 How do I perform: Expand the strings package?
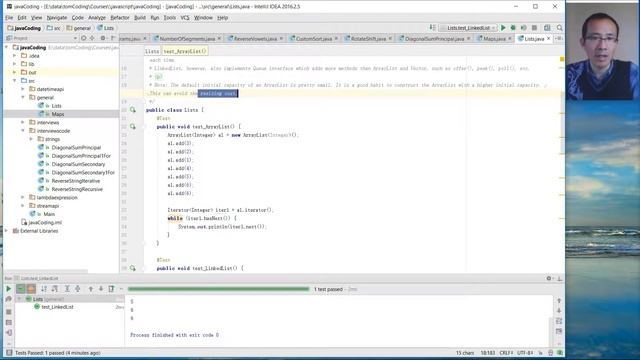[x=31, y=139]
